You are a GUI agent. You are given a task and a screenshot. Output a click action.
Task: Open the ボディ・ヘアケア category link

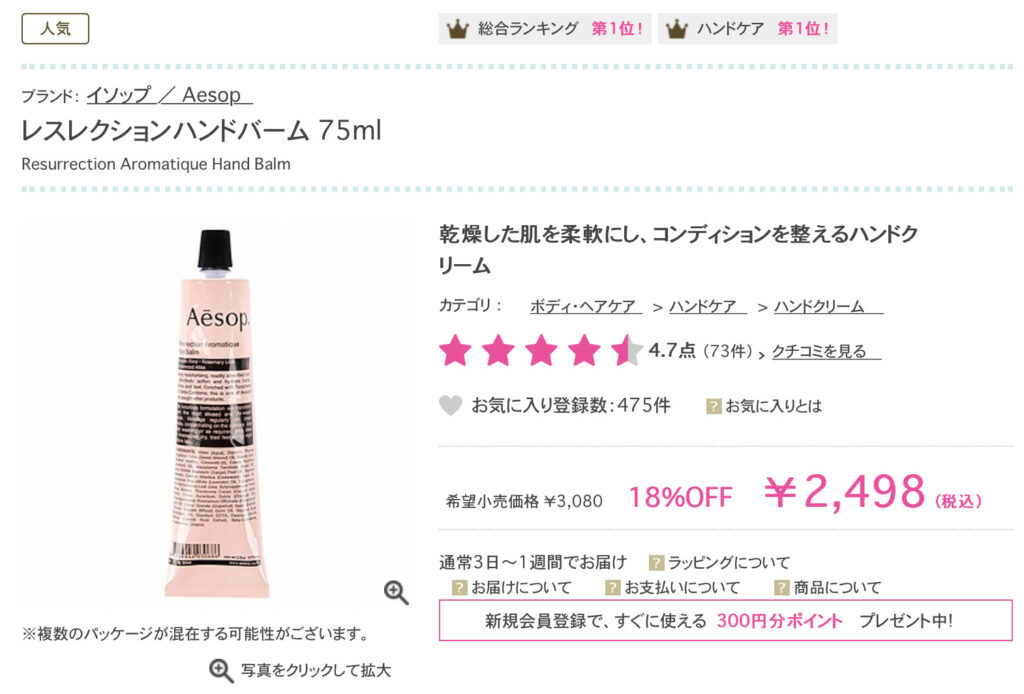coord(586,306)
